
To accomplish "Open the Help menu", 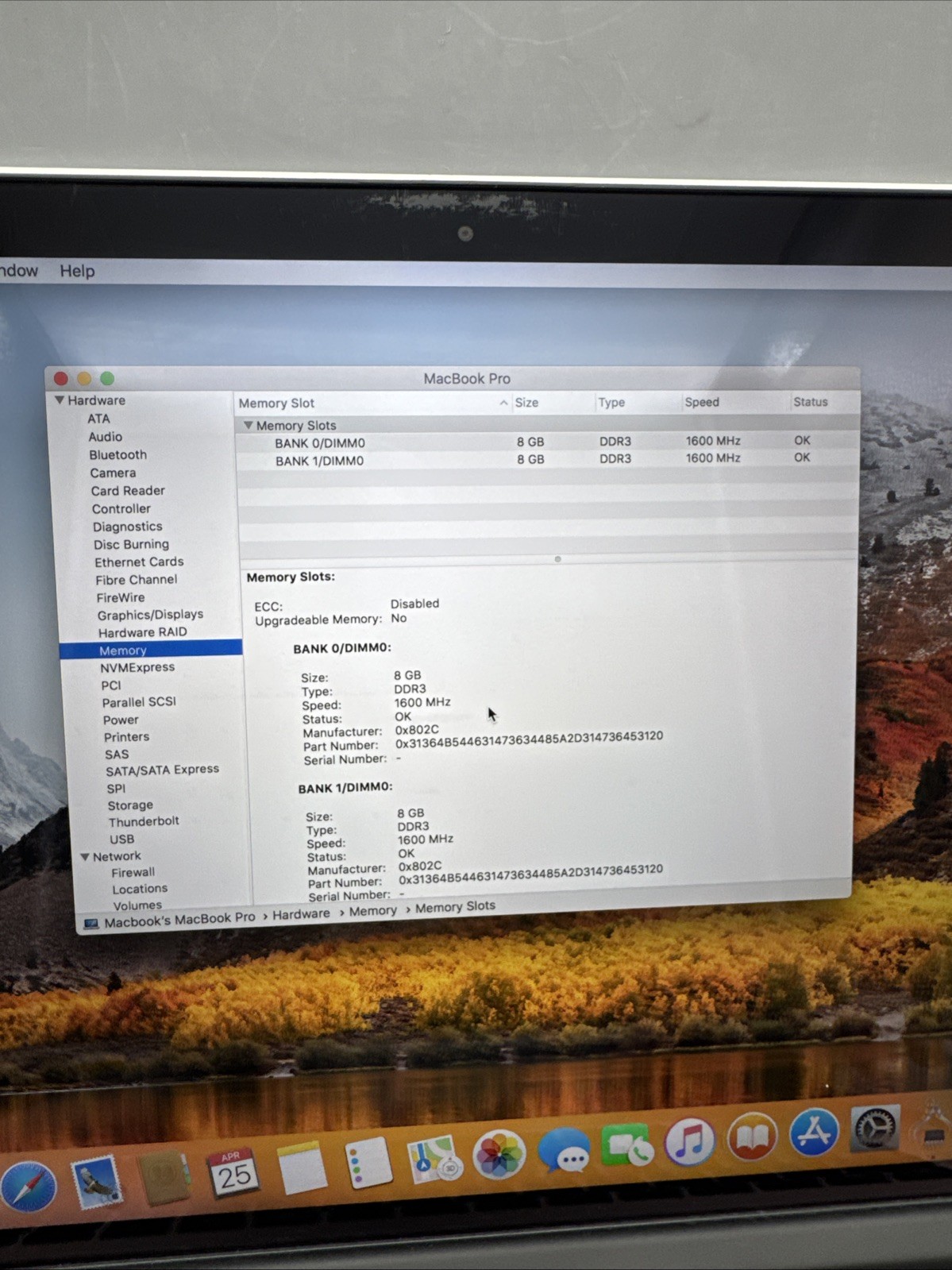I will click(x=77, y=271).
